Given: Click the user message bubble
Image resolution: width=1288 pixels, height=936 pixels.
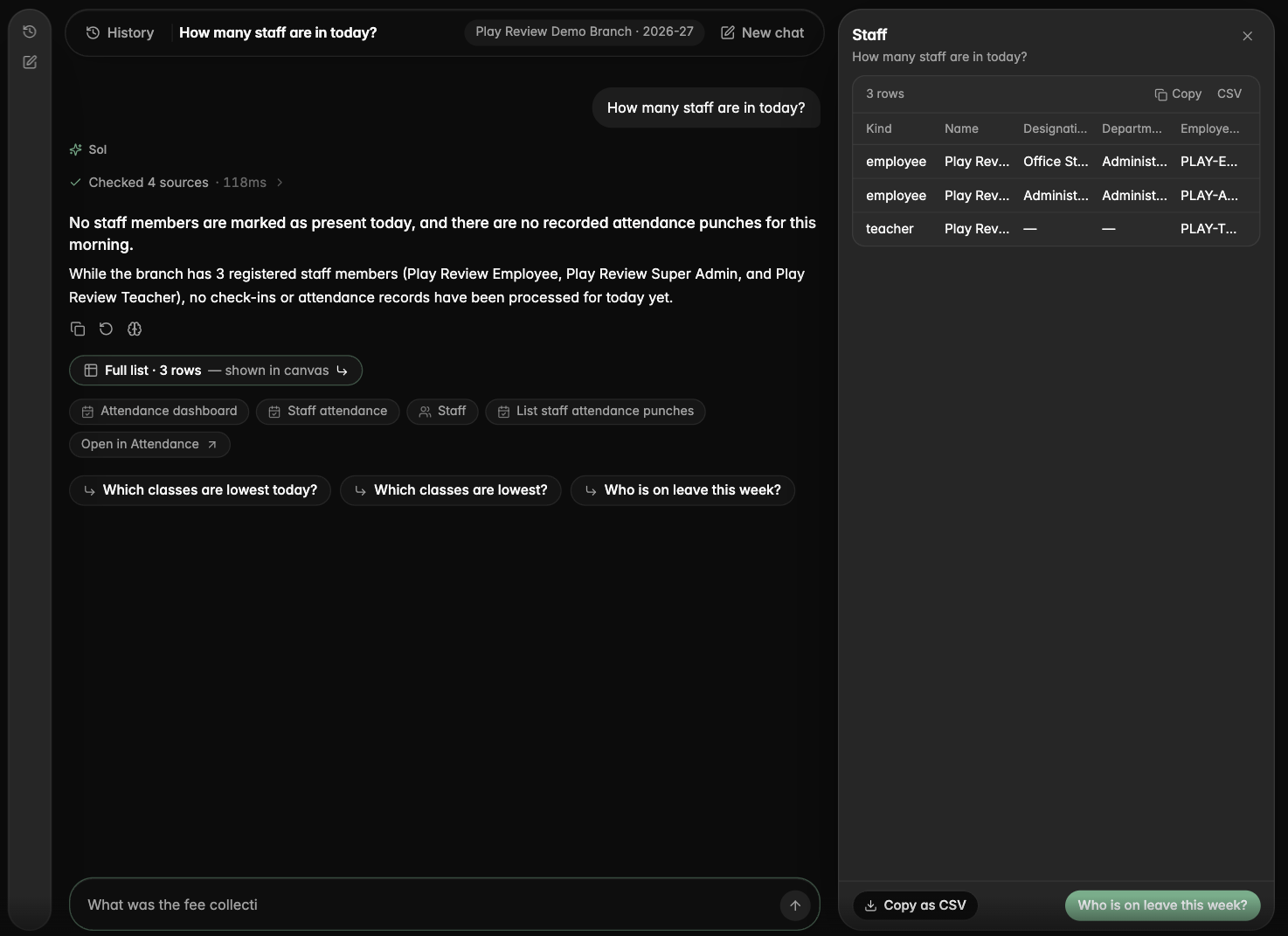Looking at the screenshot, I should pyautogui.click(x=706, y=108).
